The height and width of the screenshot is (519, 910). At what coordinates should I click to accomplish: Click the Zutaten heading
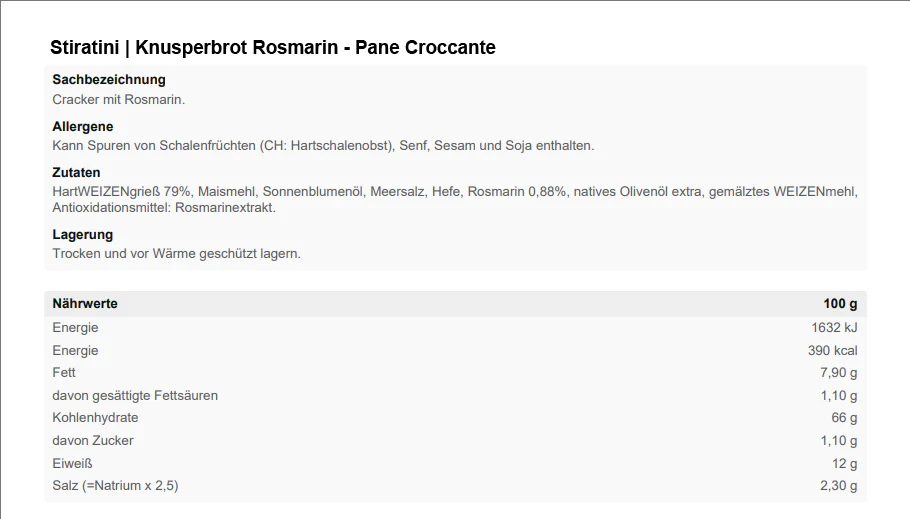(x=77, y=173)
